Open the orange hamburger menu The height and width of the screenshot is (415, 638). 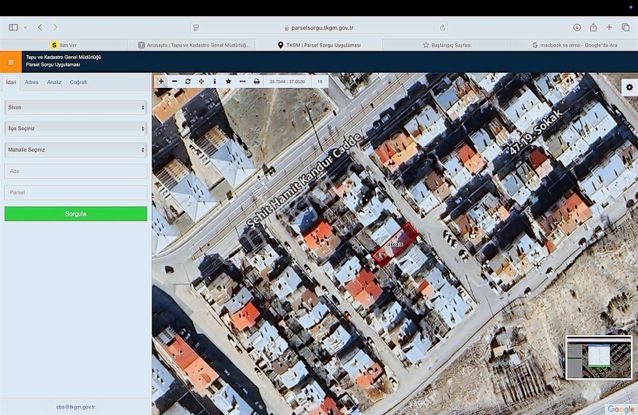[11, 62]
